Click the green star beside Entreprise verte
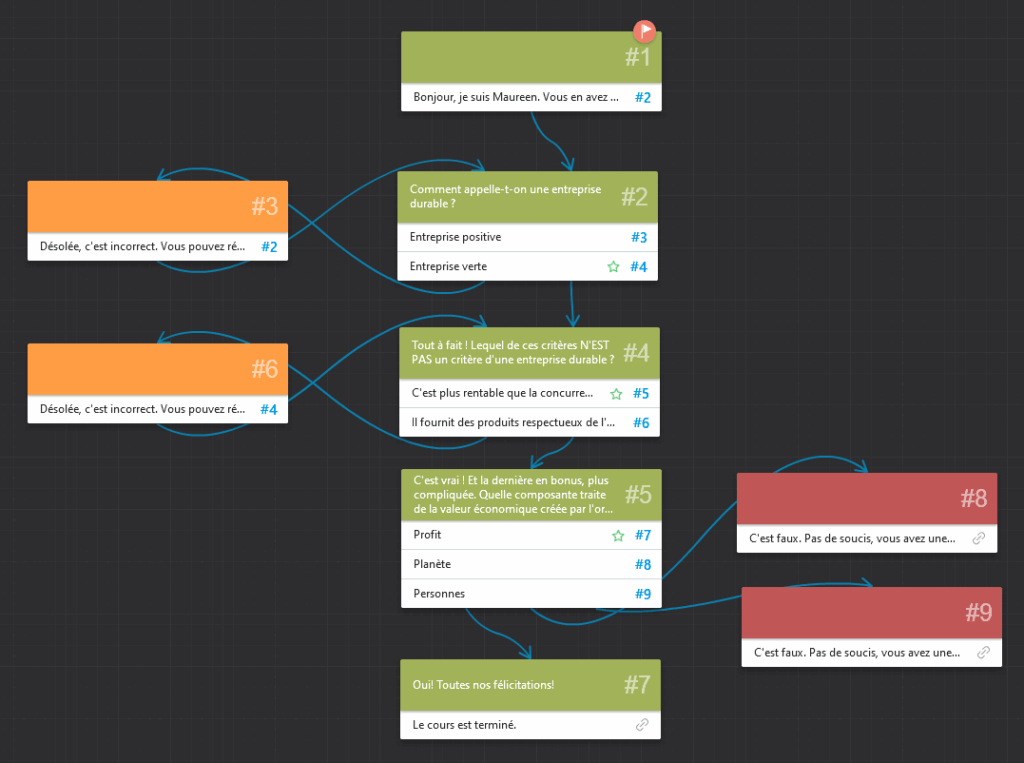The width and height of the screenshot is (1024, 763). click(x=613, y=267)
